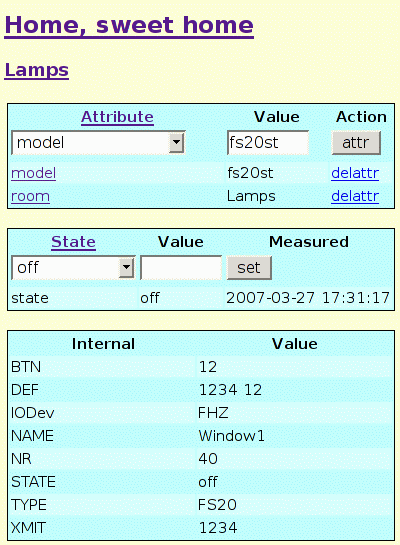Viewport: 400px width, 545px height.
Task: Click the attr button
Action: pyautogui.click(x=356, y=143)
